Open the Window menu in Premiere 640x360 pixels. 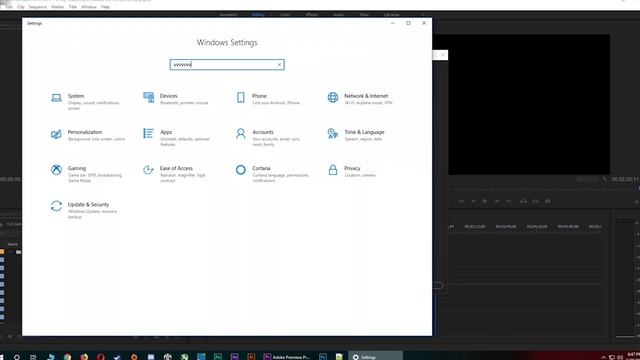(x=89, y=7)
